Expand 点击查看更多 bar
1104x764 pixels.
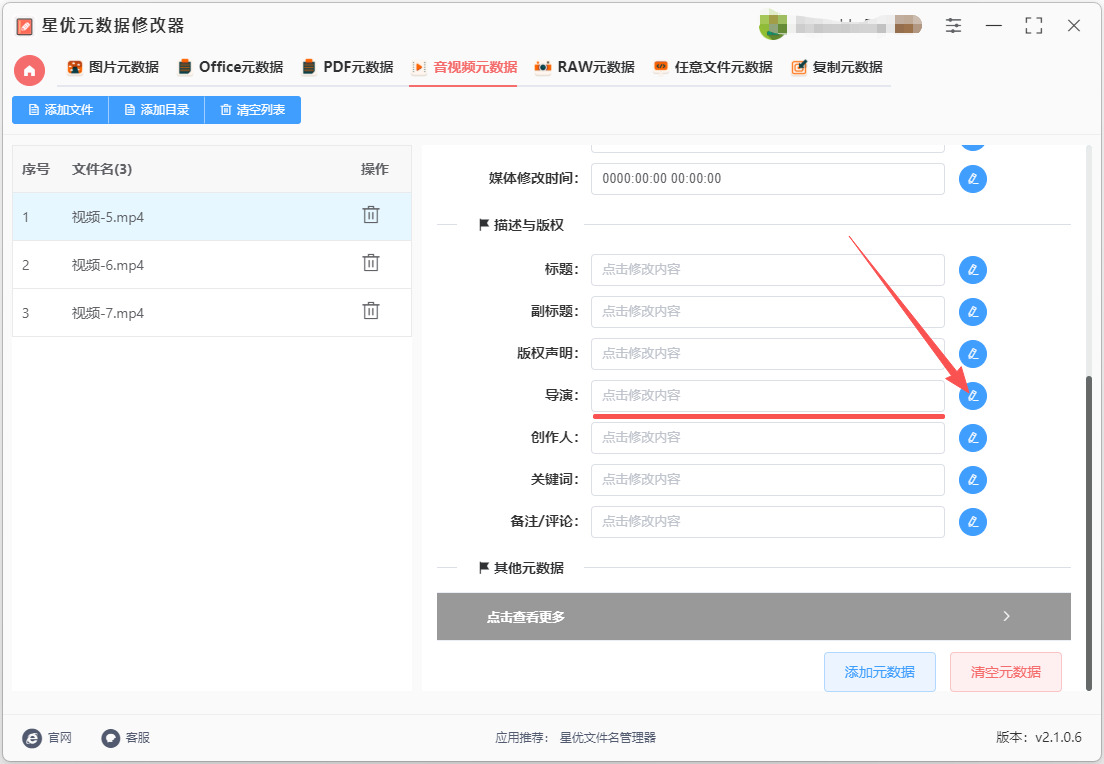pos(753,616)
